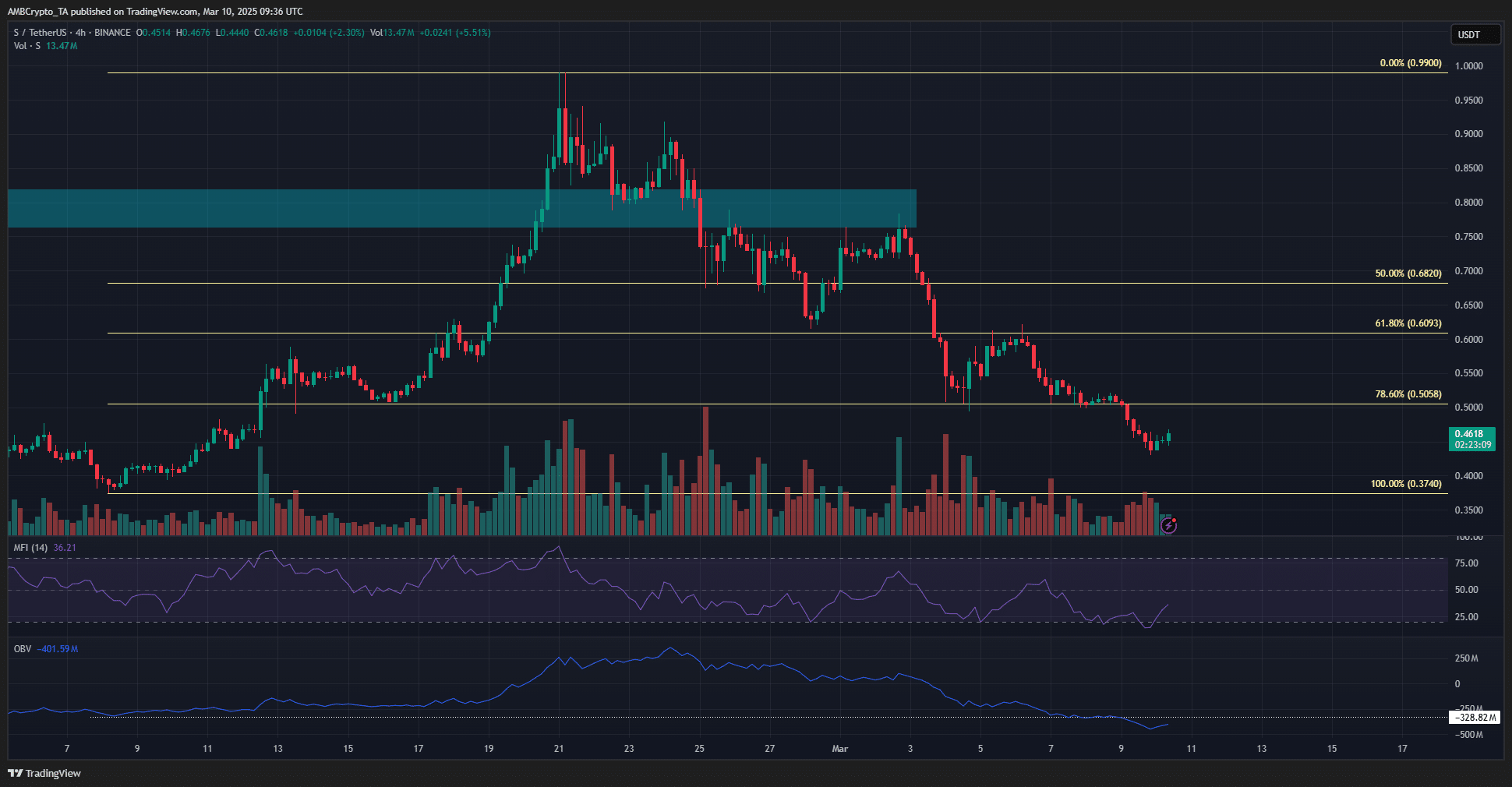Click the 1.0000 price axis label
Image resolution: width=1512 pixels, height=787 pixels.
coord(1469,66)
